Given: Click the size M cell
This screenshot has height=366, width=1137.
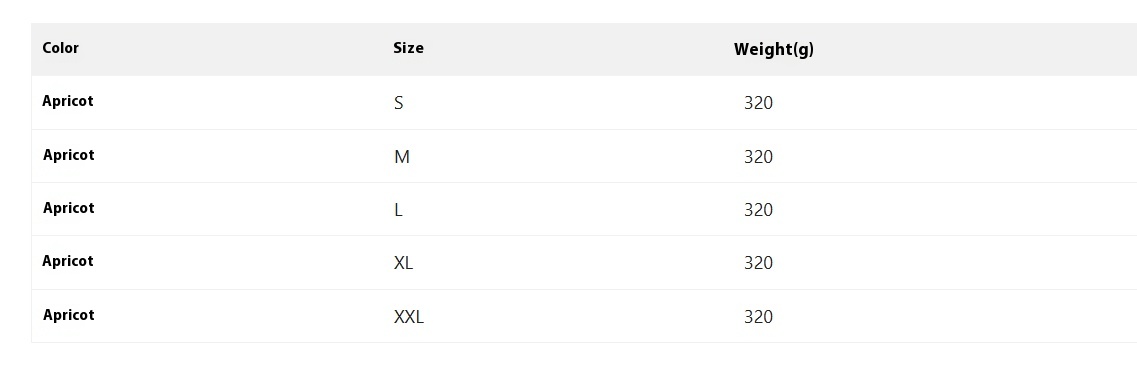Looking at the screenshot, I should pos(402,157).
